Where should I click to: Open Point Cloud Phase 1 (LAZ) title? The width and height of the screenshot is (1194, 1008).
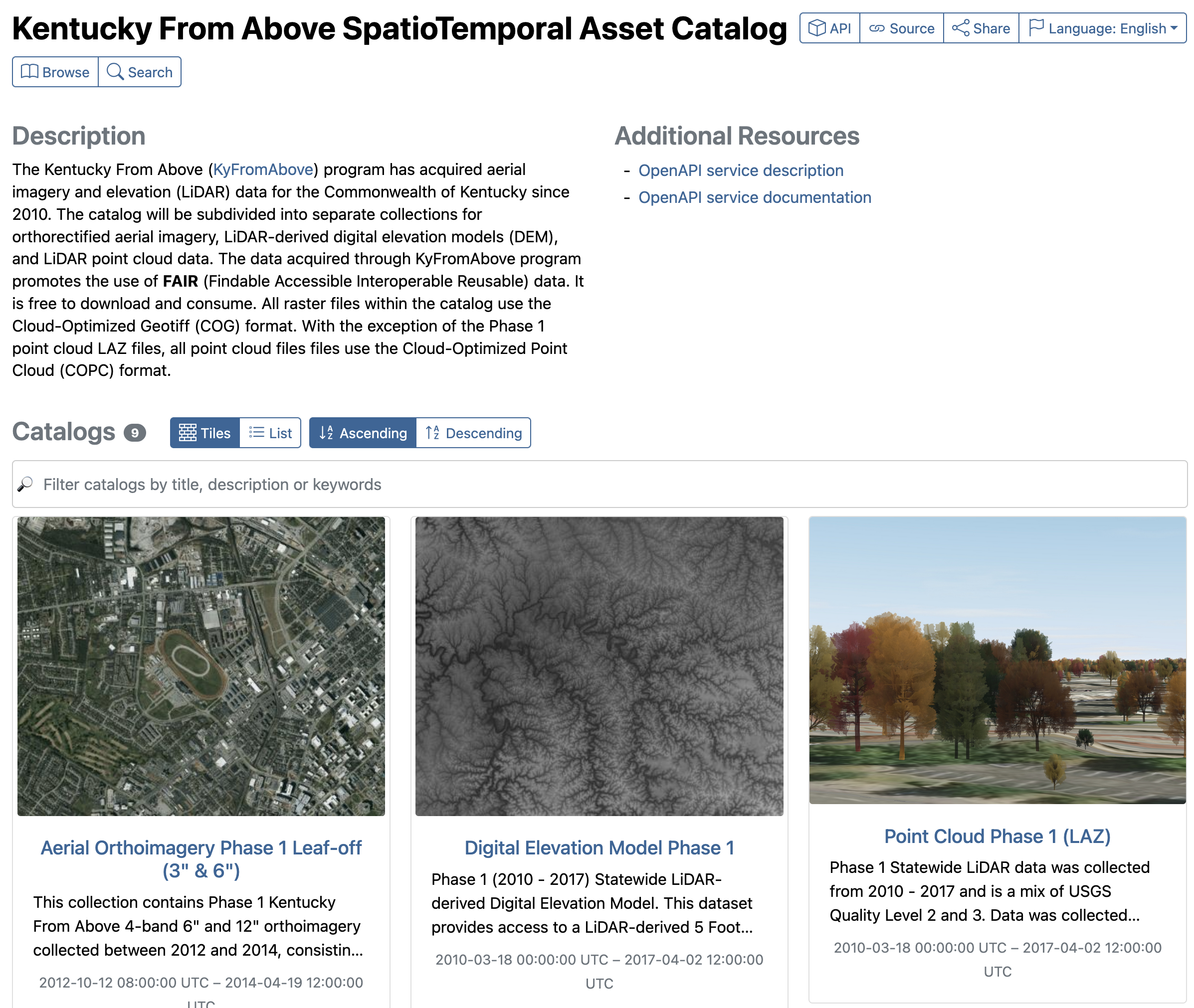tap(997, 836)
